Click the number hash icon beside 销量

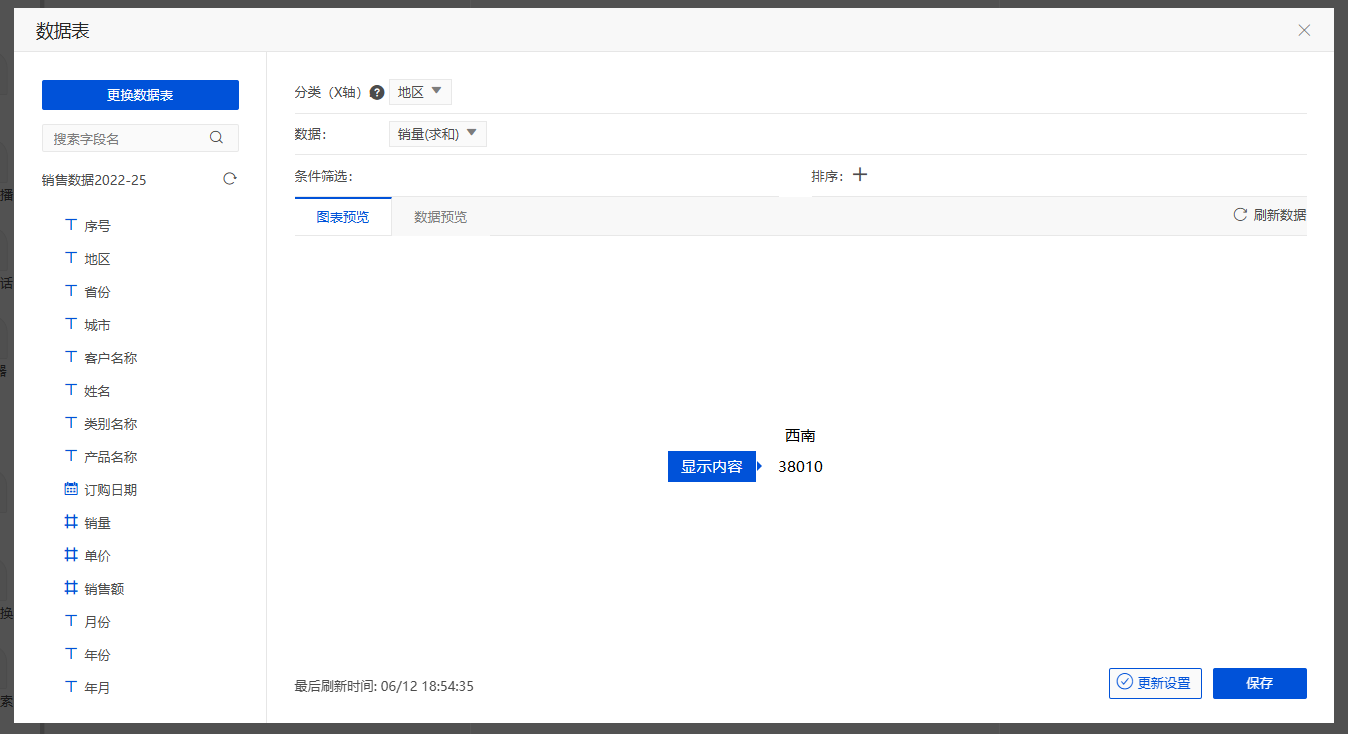[x=71, y=522]
